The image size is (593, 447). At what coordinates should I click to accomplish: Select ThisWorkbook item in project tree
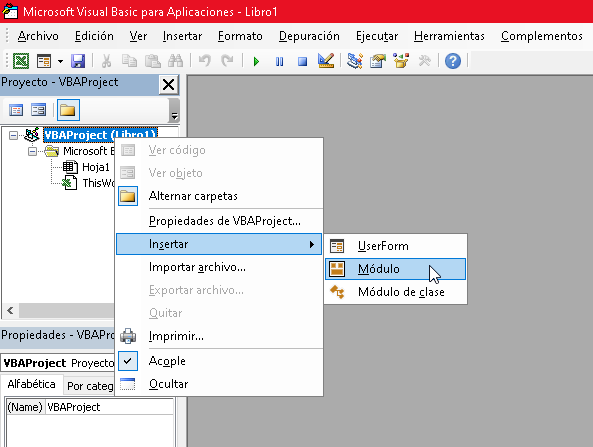point(98,183)
